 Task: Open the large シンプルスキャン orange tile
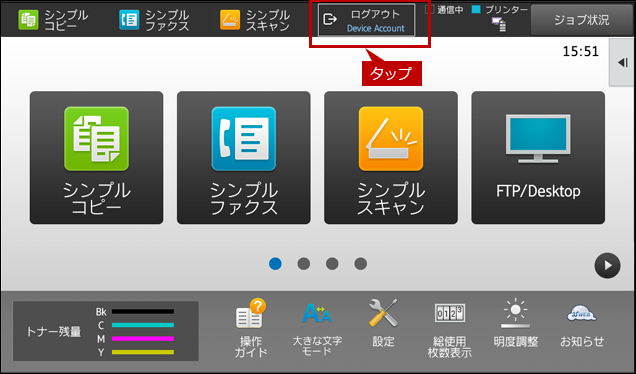391,157
